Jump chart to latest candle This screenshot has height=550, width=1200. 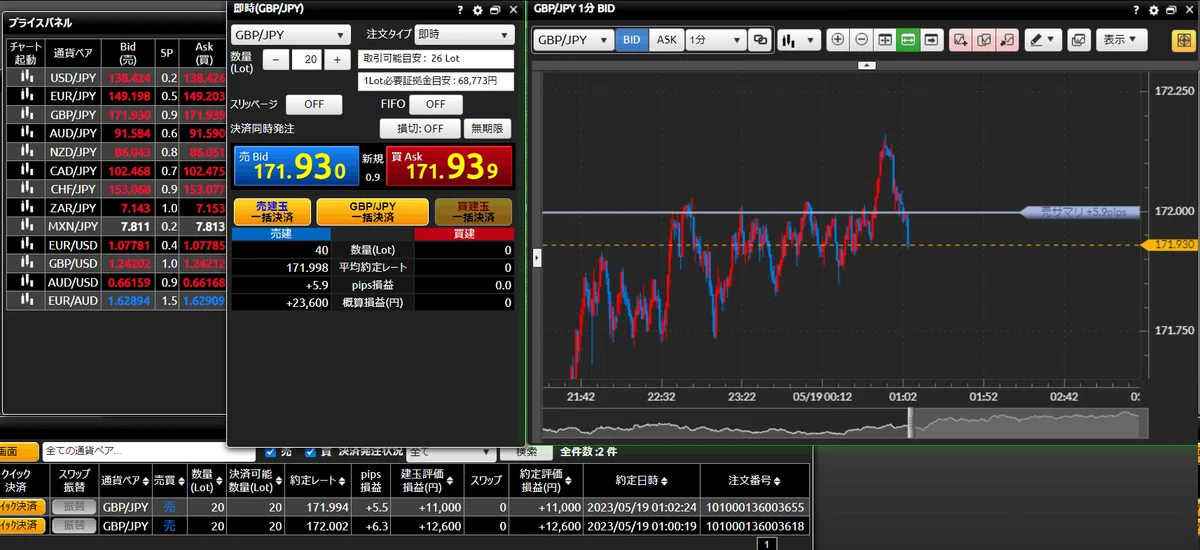(931, 41)
